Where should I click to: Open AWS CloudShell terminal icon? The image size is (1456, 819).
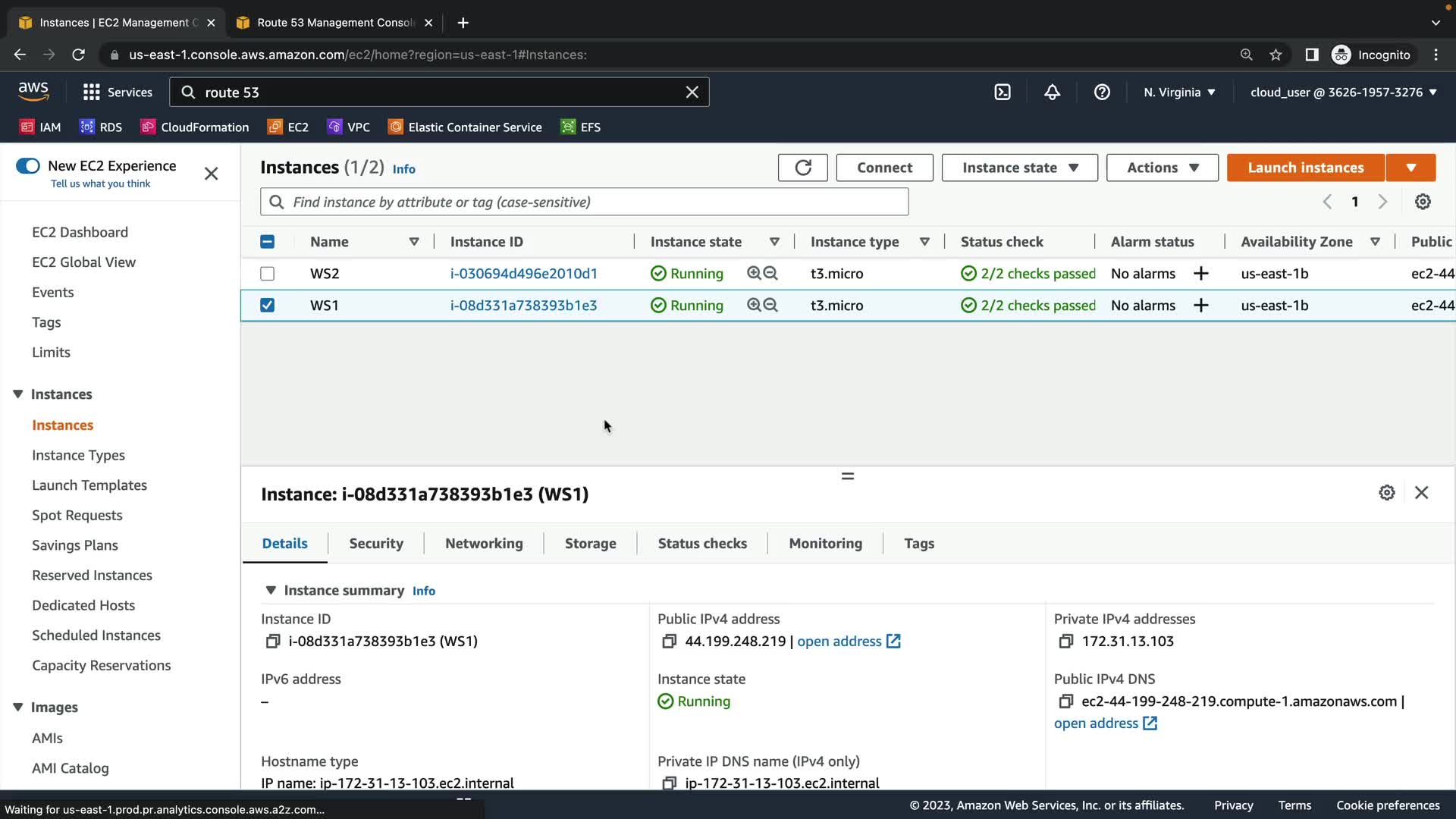tap(1003, 93)
